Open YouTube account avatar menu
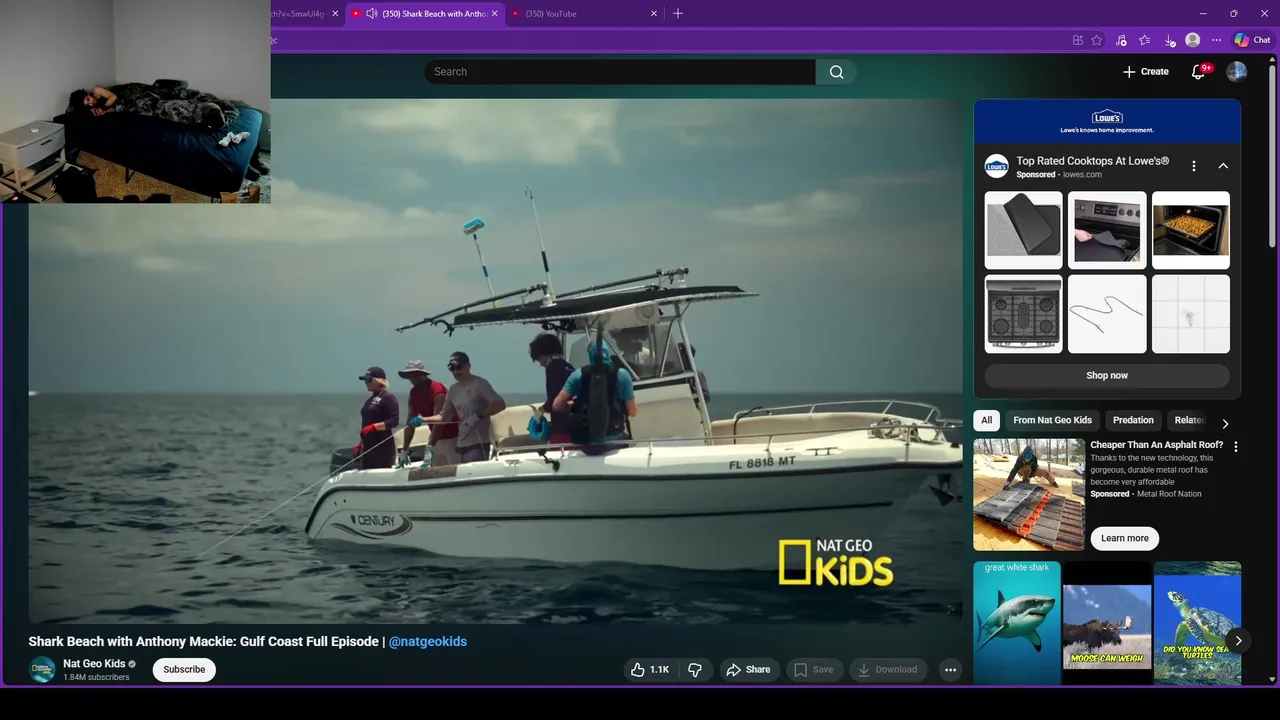 coord(1236,71)
